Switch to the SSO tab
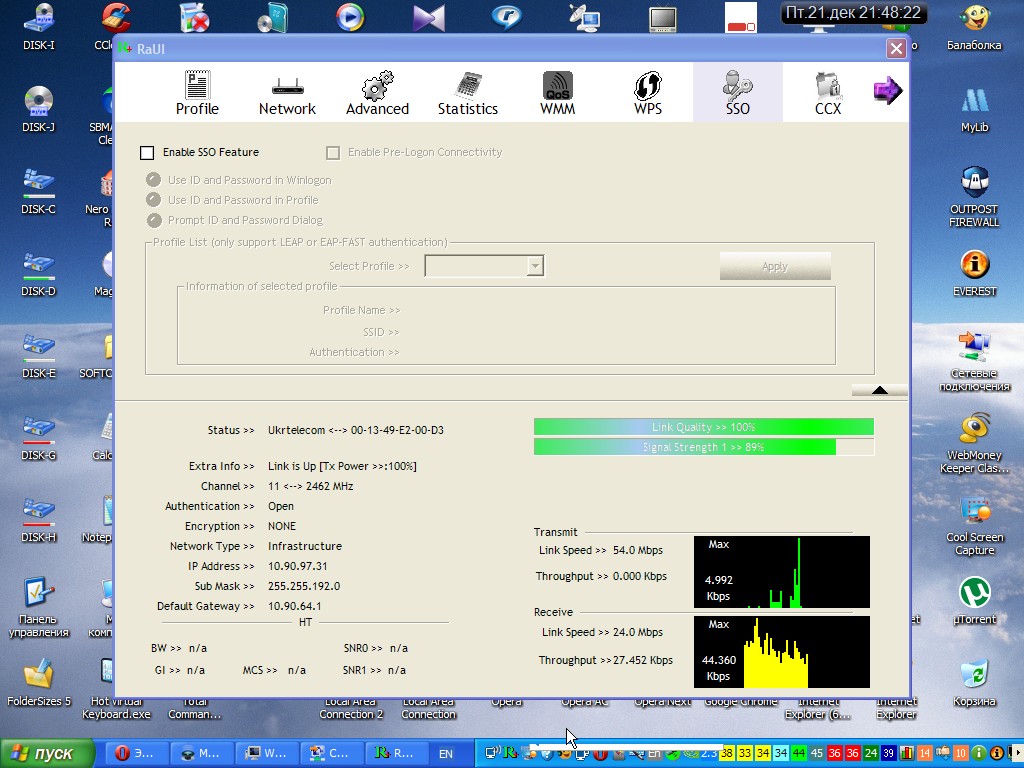Image resolution: width=1024 pixels, height=768 pixels. click(x=737, y=93)
